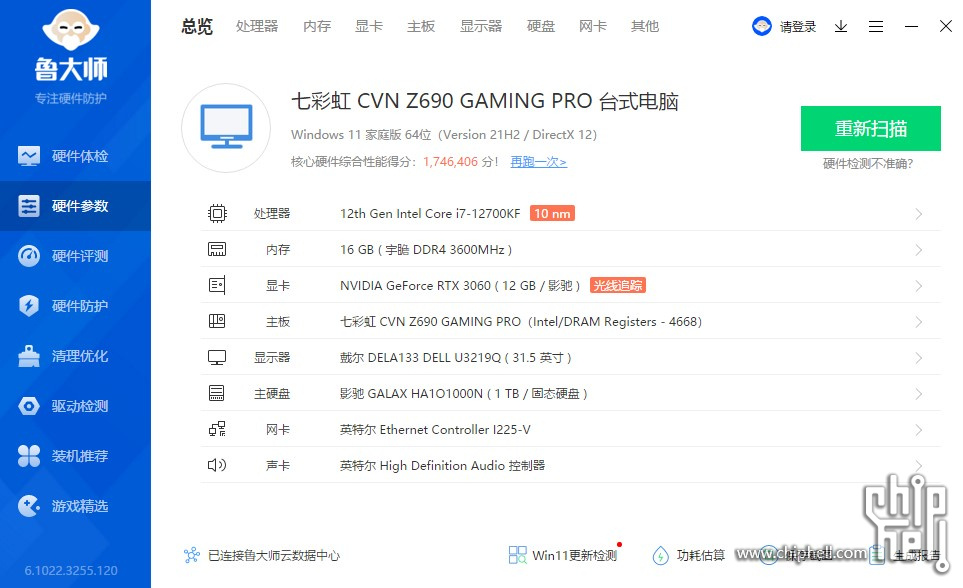Expand the 显卡 row chevron
Viewport: 963px width, 588px height.
(919, 286)
